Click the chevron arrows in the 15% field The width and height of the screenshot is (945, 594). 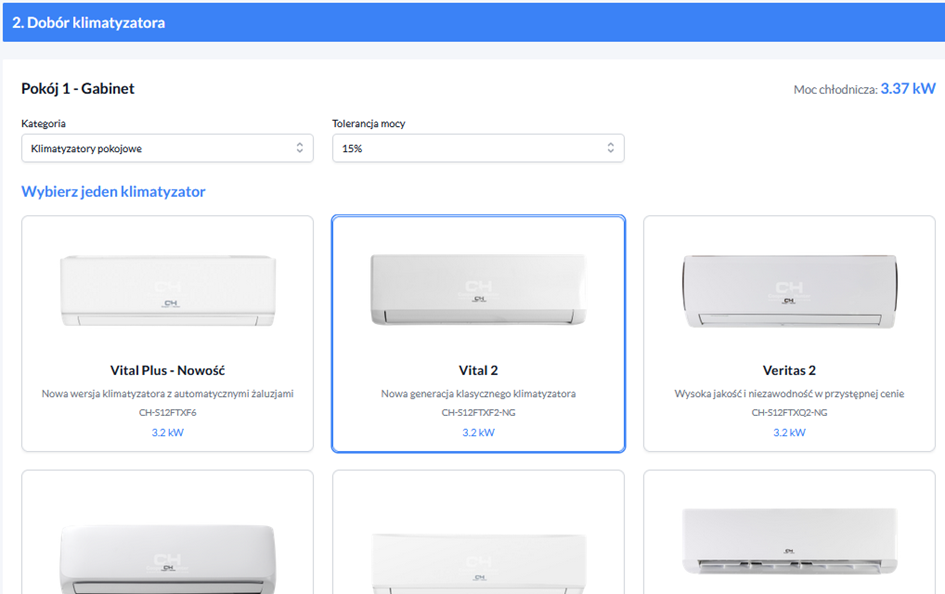(610, 148)
